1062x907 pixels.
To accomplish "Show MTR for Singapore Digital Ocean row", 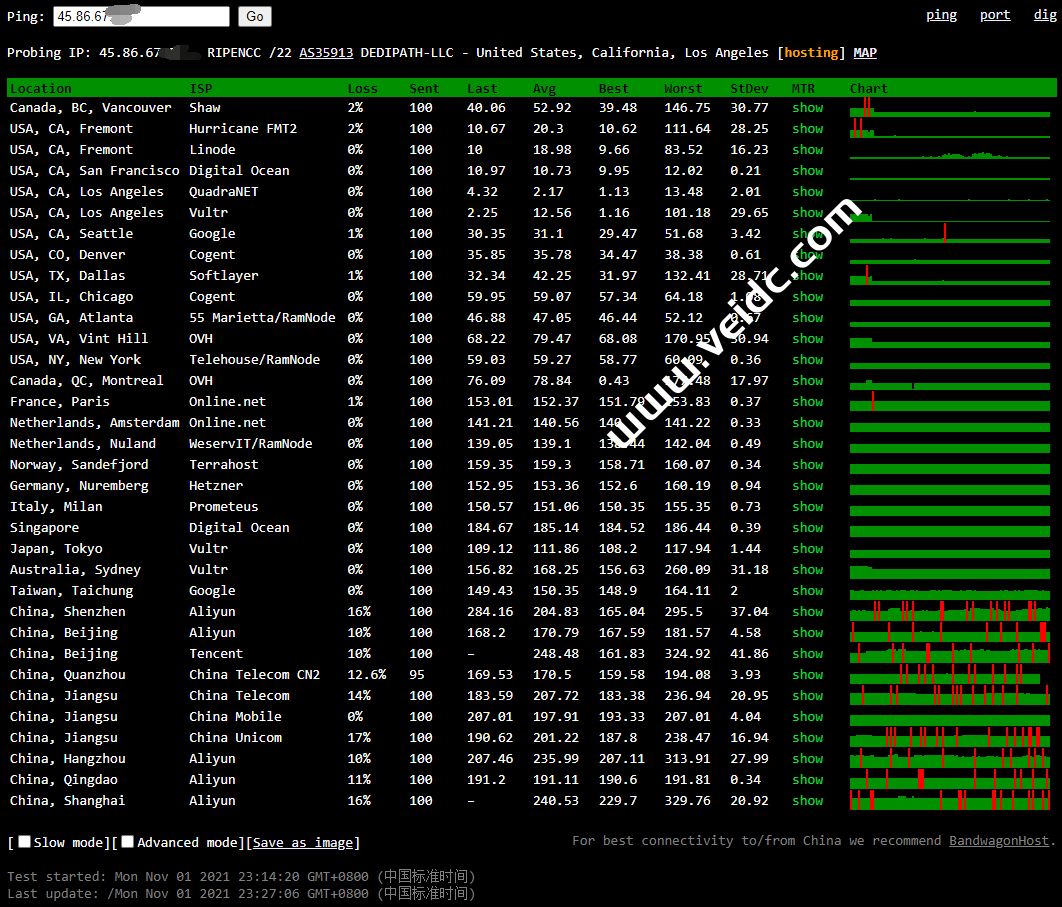I will (807, 528).
